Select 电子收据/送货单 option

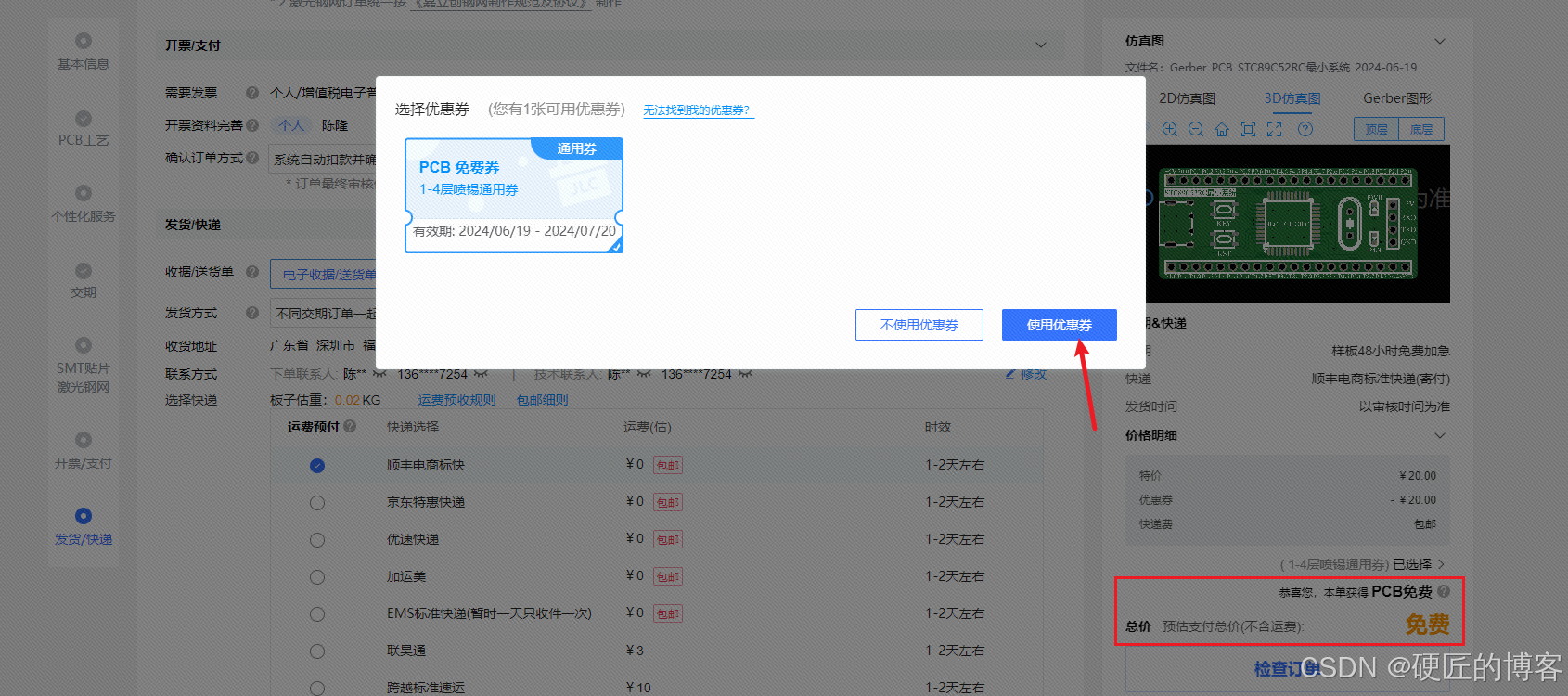click(x=324, y=275)
